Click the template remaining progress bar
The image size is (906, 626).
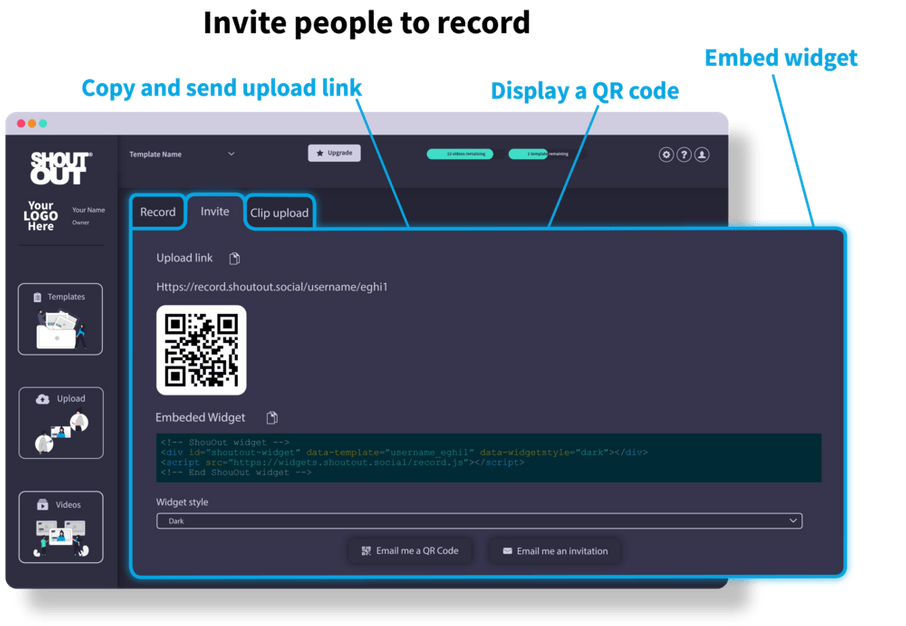546,154
